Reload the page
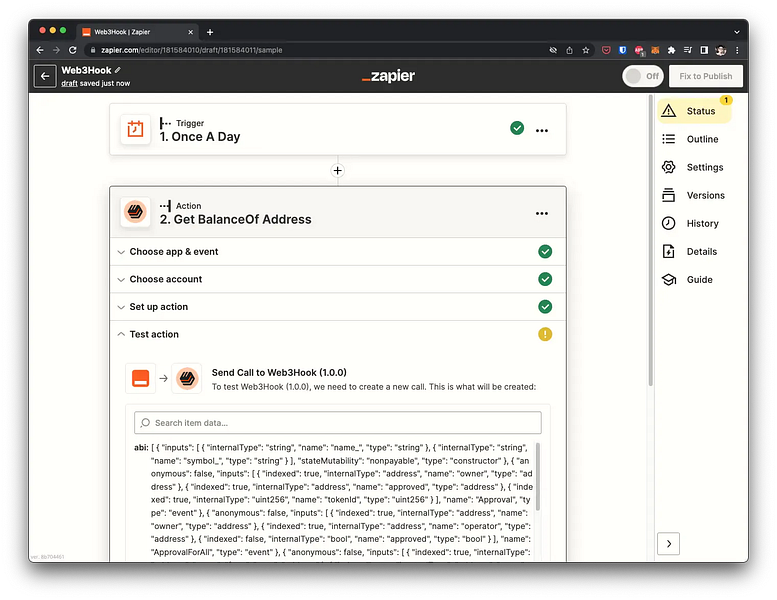 [73, 50]
